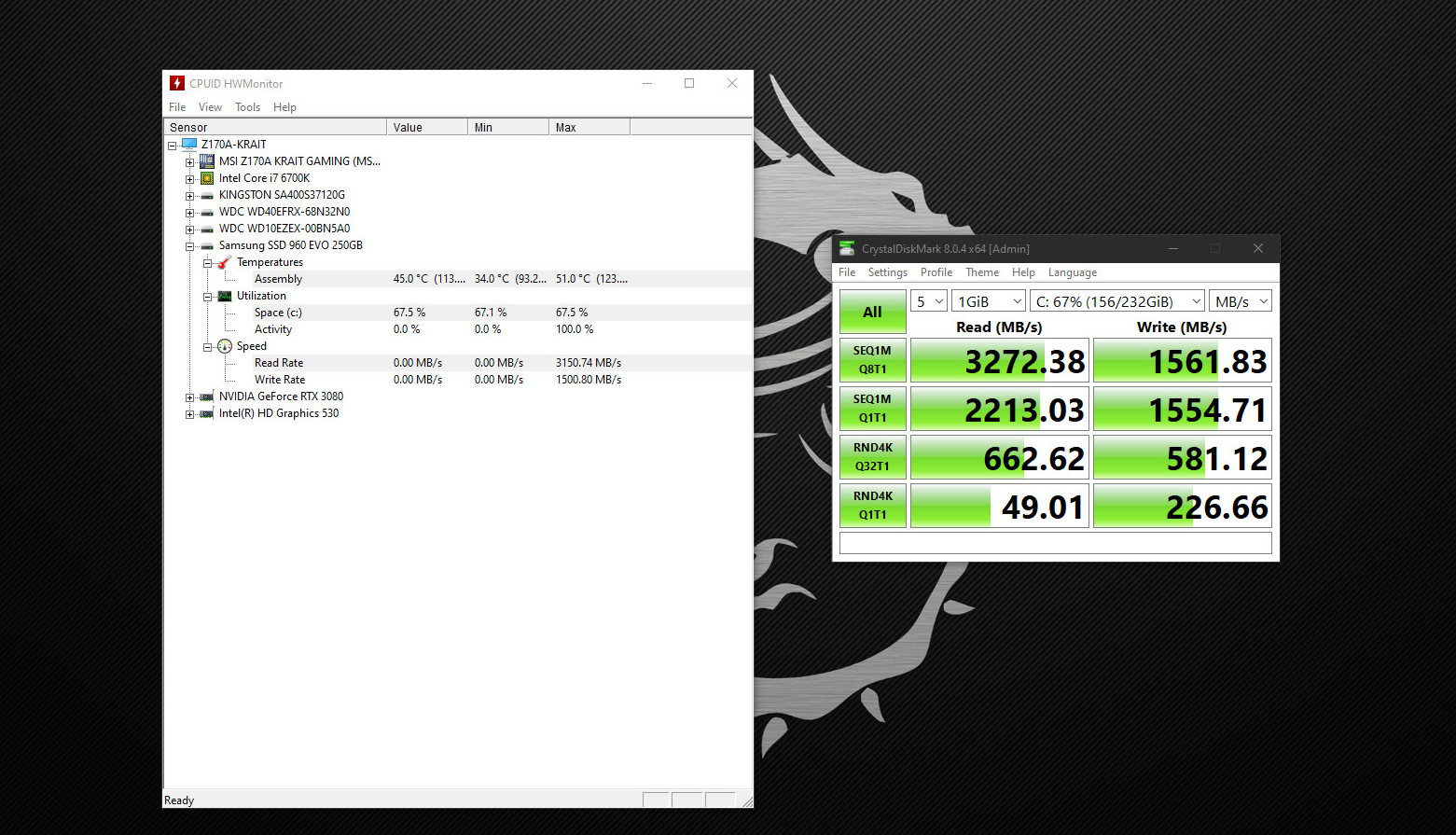Expand the WDC WD10EZEX-00BN5A0 node
Viewport: 1456px width, 835px height.
(x=190, y=230)
